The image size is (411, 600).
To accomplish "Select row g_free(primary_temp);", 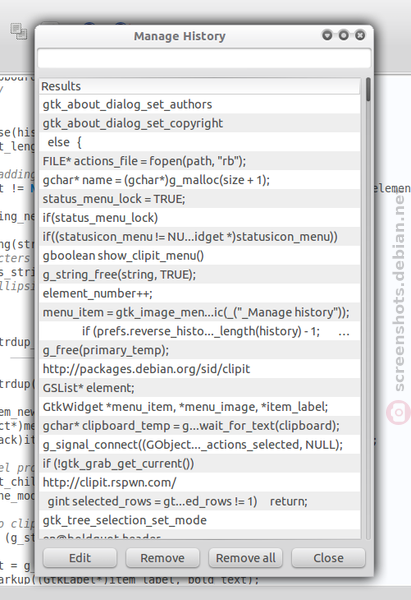I will coord(200,350).
